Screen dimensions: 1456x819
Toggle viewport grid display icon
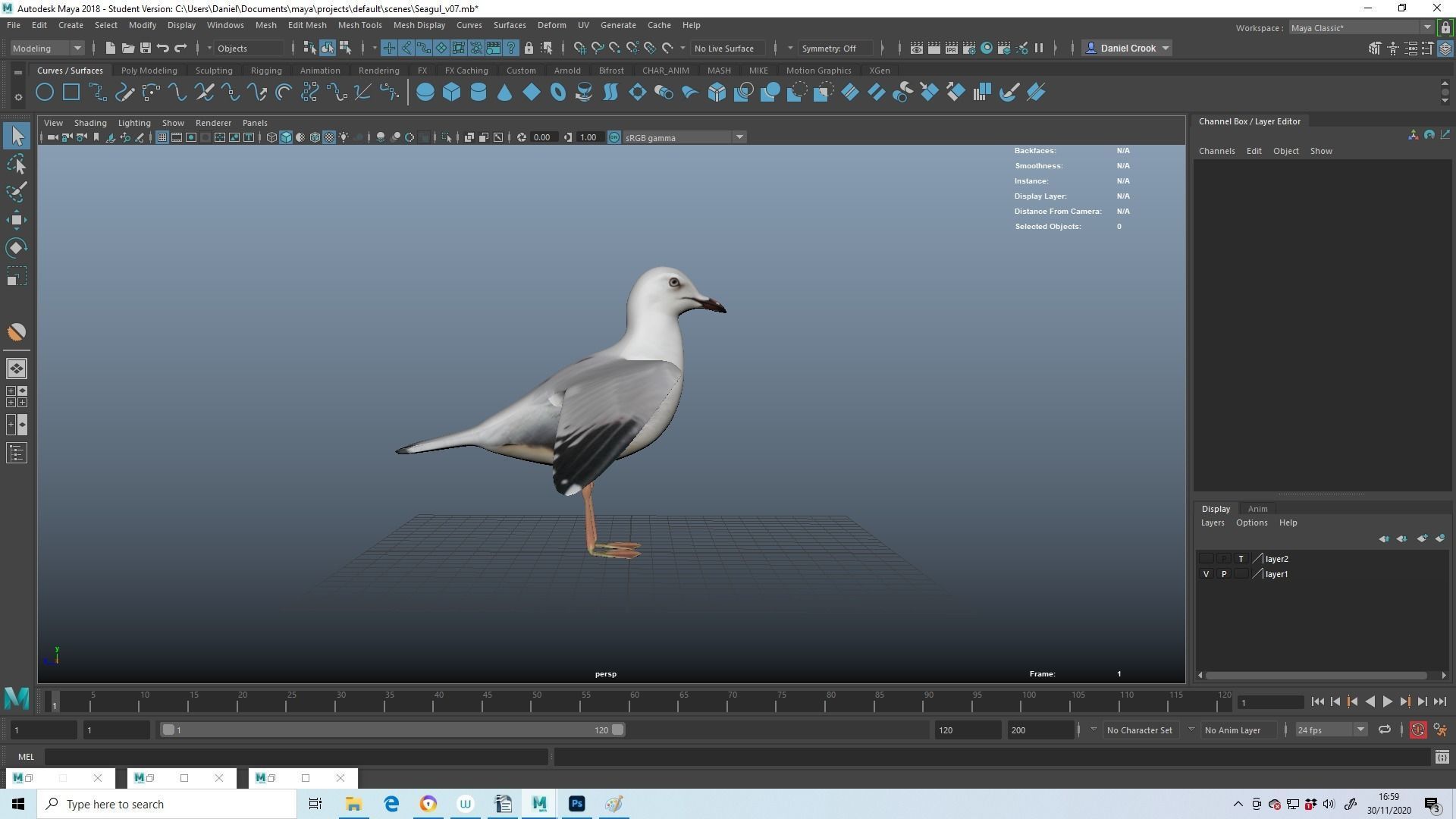[162, 138]
